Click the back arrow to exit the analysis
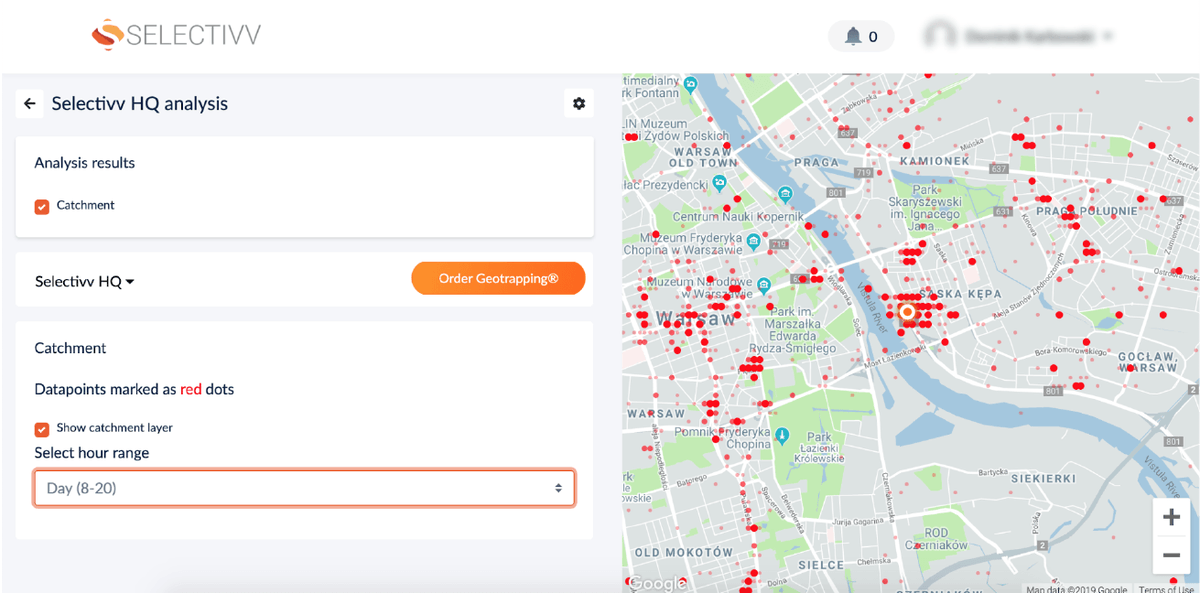This screenshot has width=1200, height=593. 29,103
